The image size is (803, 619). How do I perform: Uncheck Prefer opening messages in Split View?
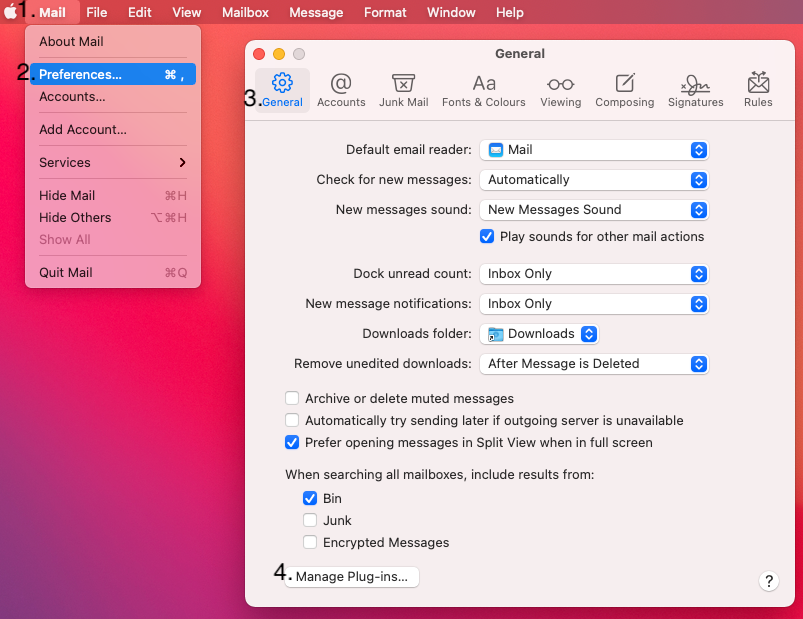[x=292, y=442]
